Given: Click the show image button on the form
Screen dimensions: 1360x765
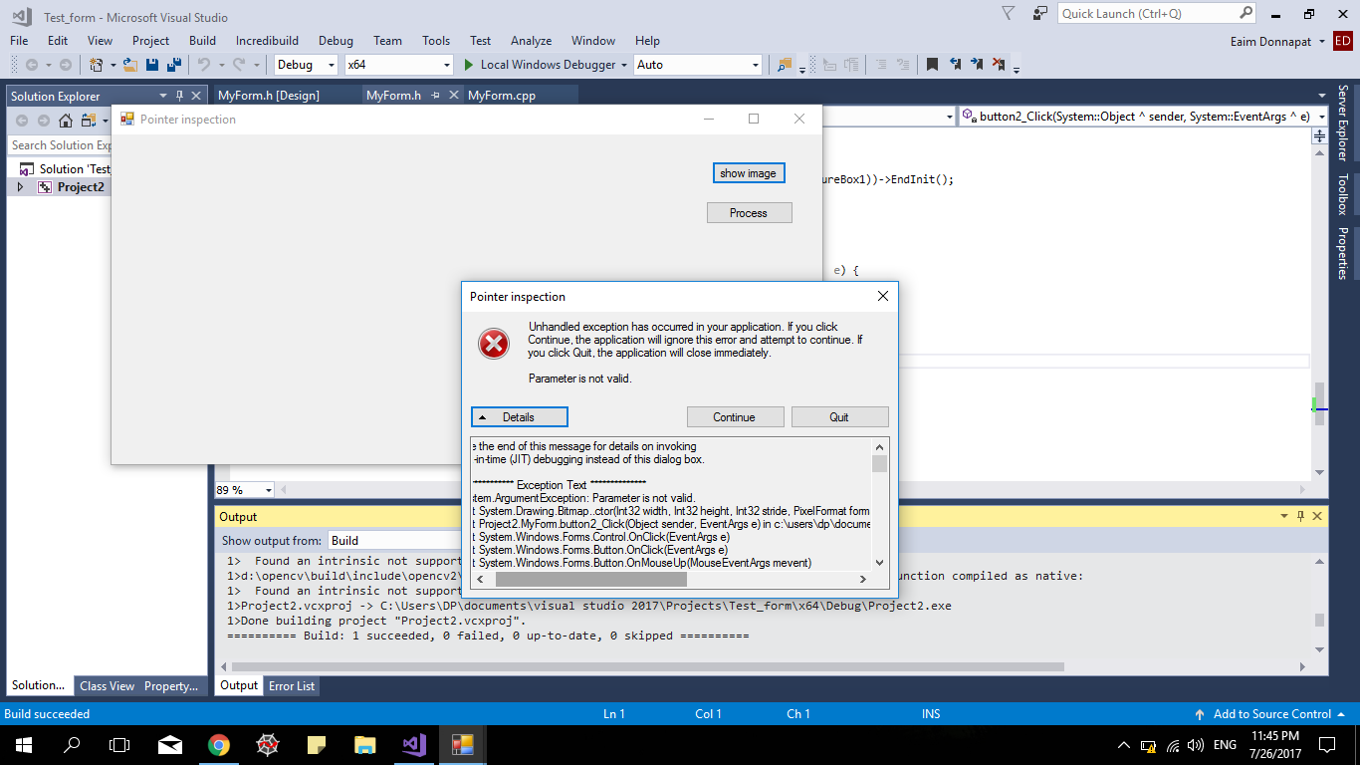Looking at the screenshot, I should tap(748, 173).
